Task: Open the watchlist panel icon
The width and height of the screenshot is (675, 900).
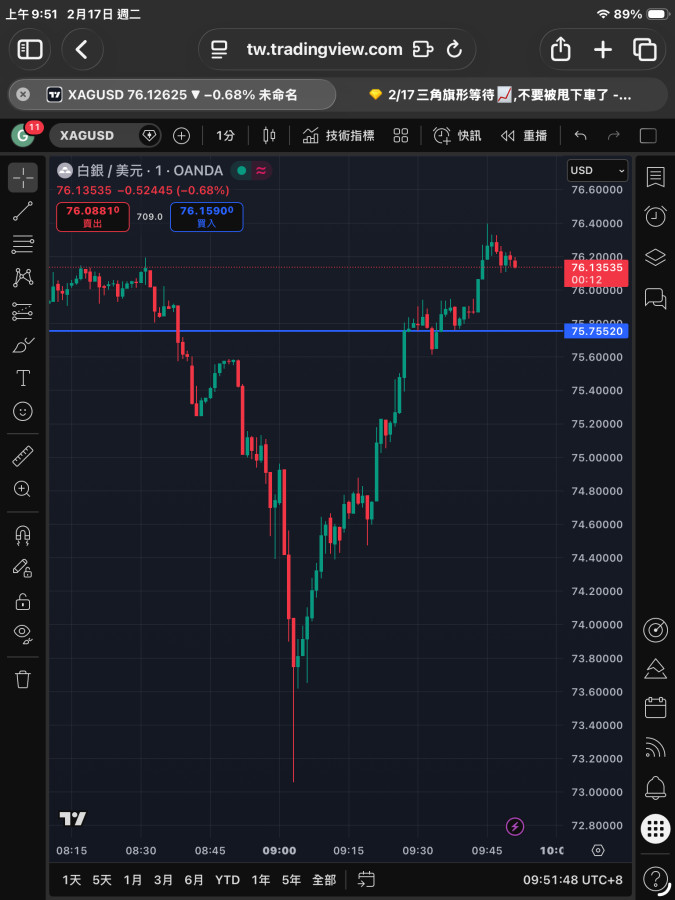Action: tap(655, 177)
